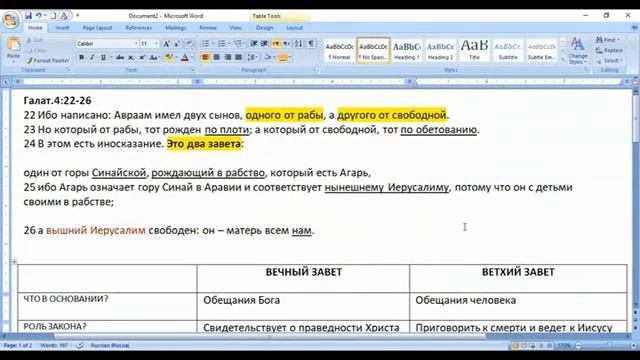Align text to the right
640x360 pixels.
pos(227,58)
